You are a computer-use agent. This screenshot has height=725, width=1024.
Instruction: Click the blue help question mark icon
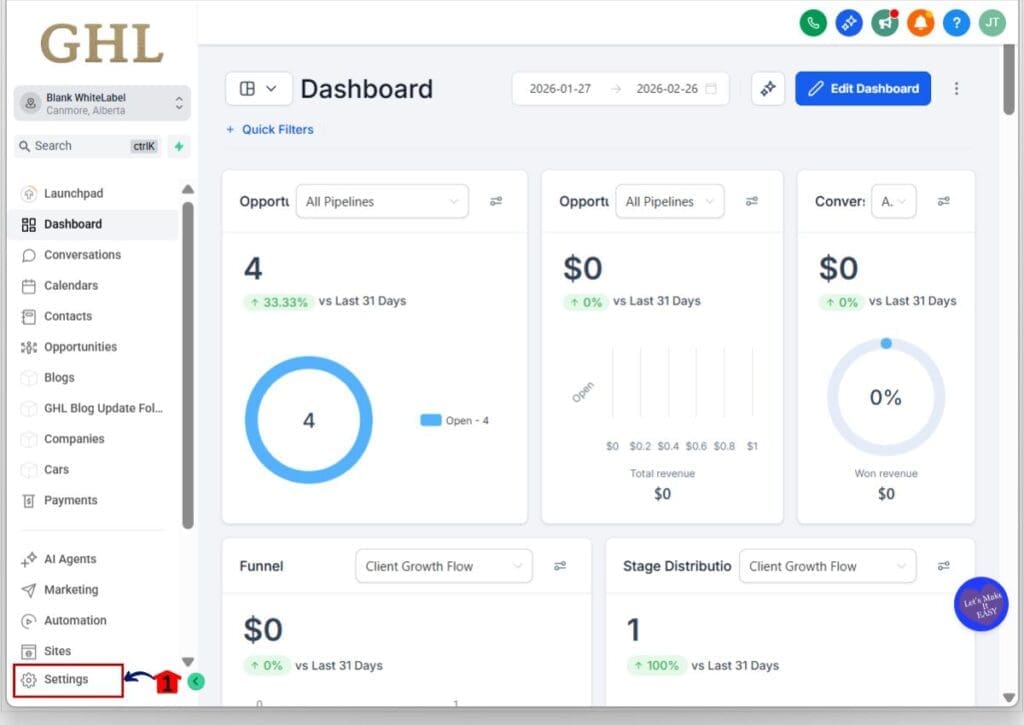[x=956, y=22]
